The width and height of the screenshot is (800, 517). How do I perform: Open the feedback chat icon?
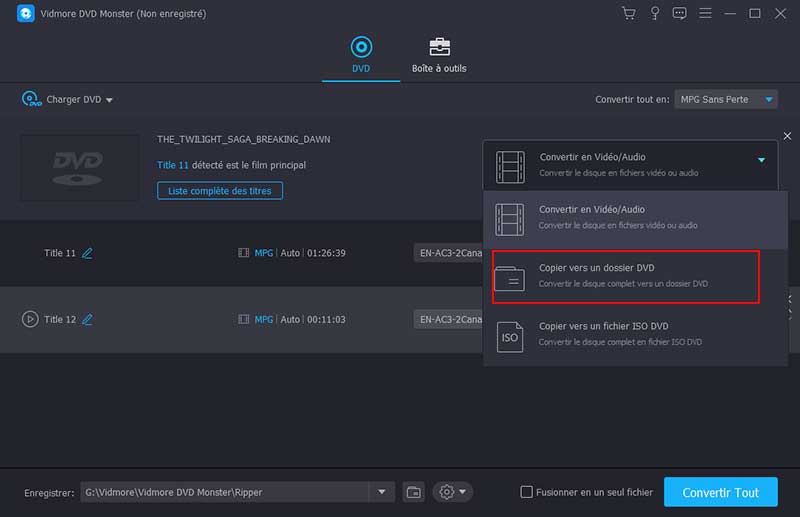[x=679, y=13]
